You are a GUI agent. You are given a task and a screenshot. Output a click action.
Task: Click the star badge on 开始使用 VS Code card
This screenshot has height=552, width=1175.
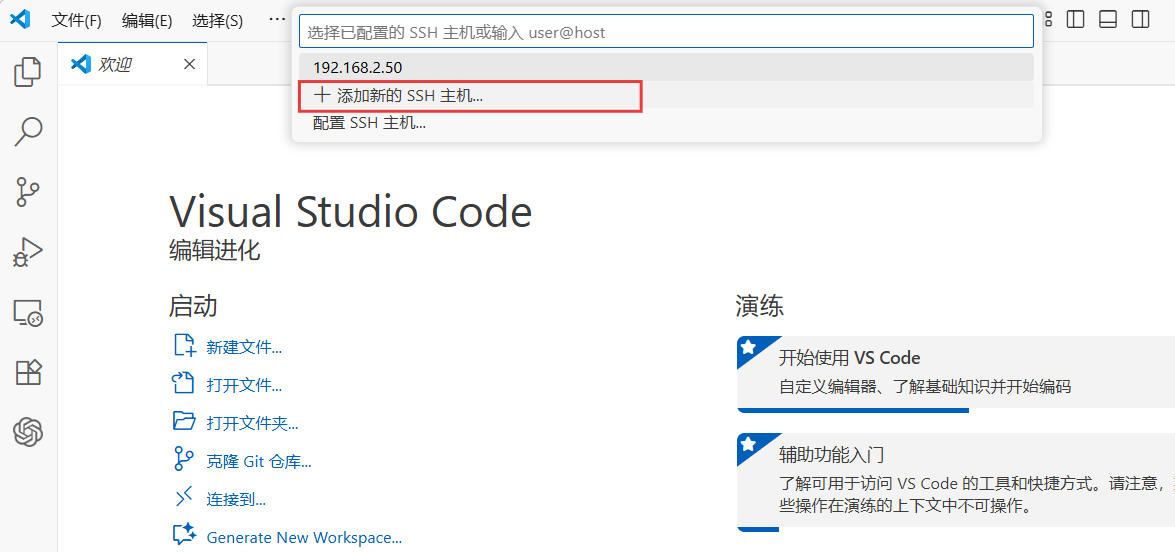(x=748, y=347)
